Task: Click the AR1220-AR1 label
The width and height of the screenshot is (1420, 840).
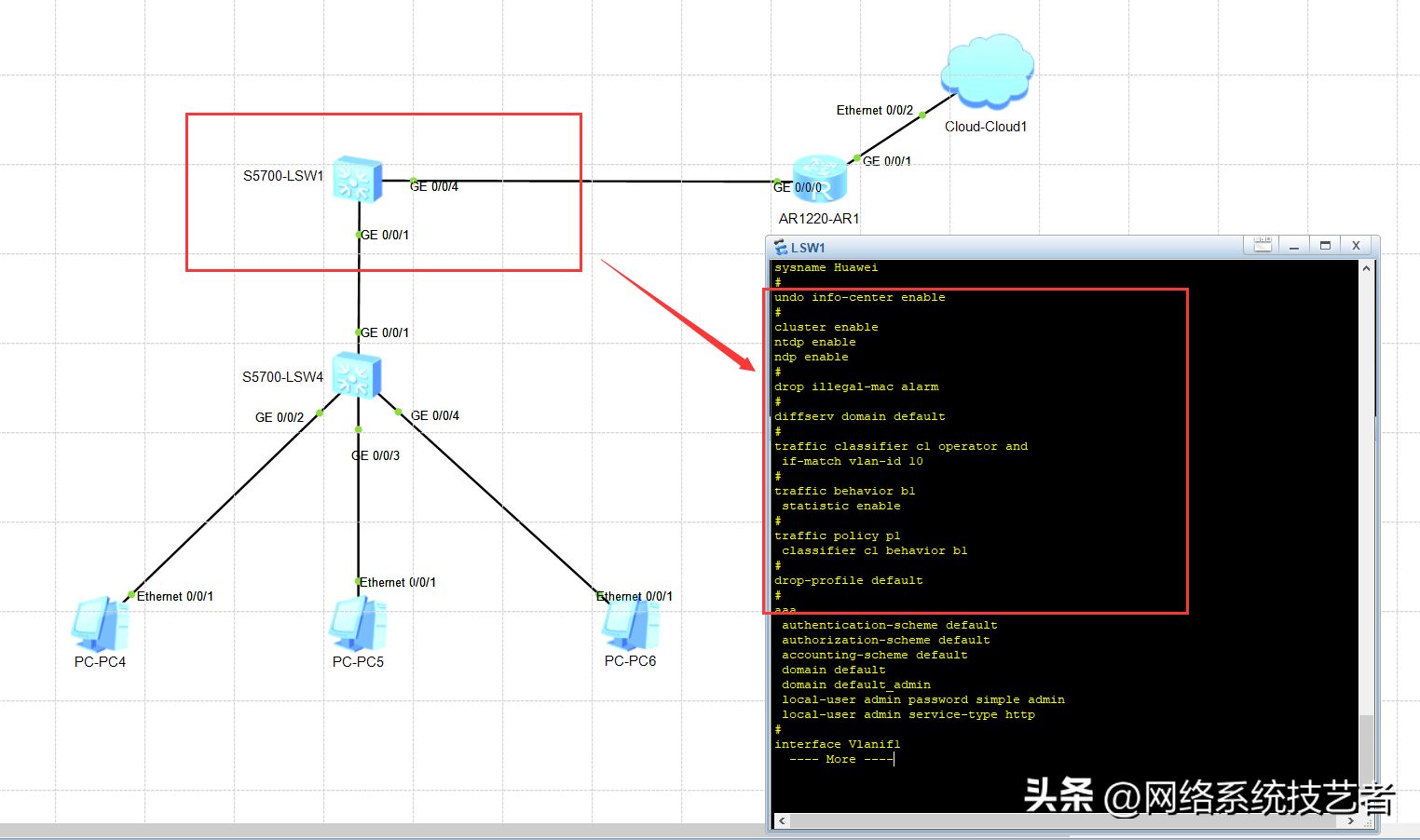Action: 819,219
